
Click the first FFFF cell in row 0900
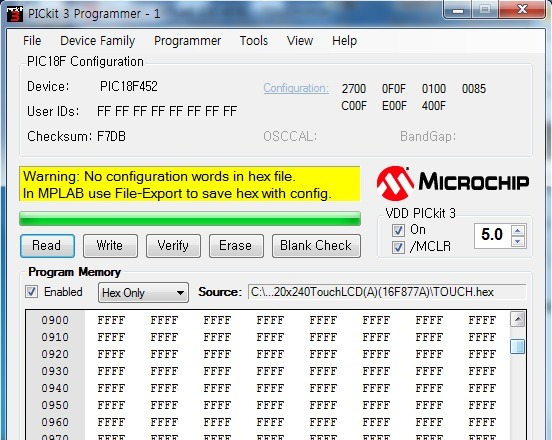pyautogui.click(x=111, y=320)
